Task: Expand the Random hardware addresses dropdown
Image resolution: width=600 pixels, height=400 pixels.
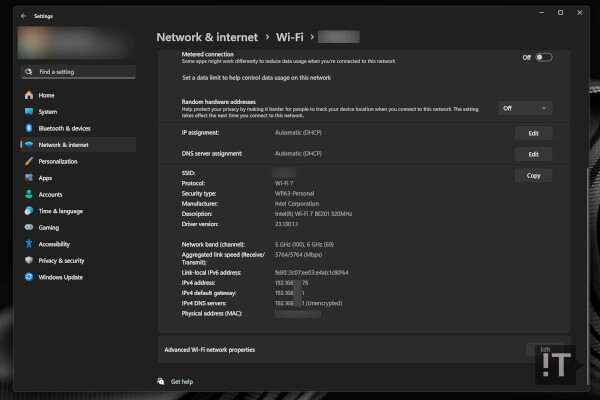Action: click(525, 108)
